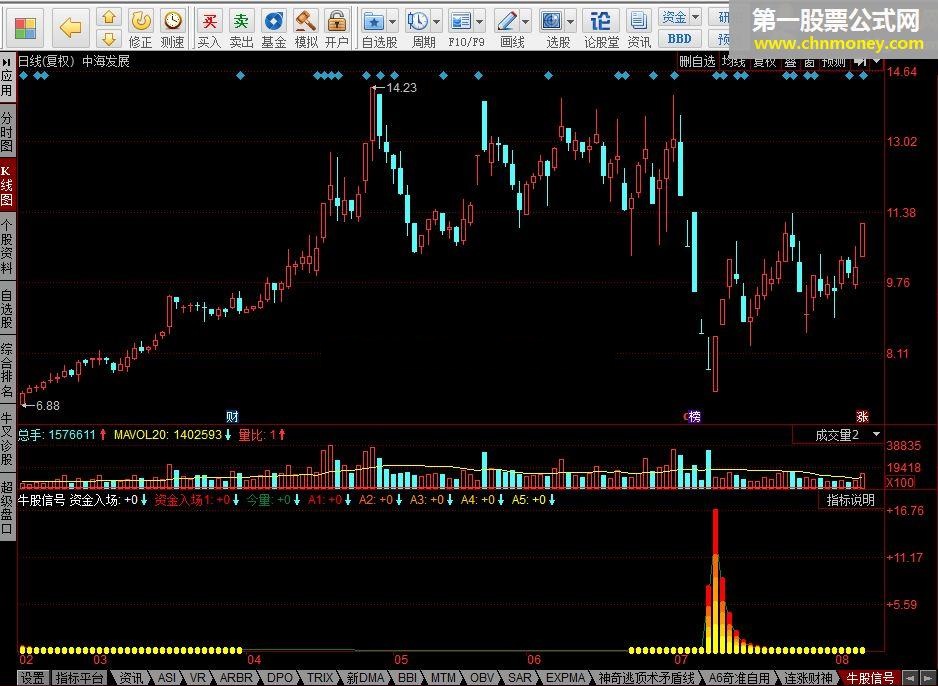Image resolution: width=938 pixels, height=686 pixels.
Task: Go back with the yellow left arrow
Action: pyautogui.click(x=71, y=28)
